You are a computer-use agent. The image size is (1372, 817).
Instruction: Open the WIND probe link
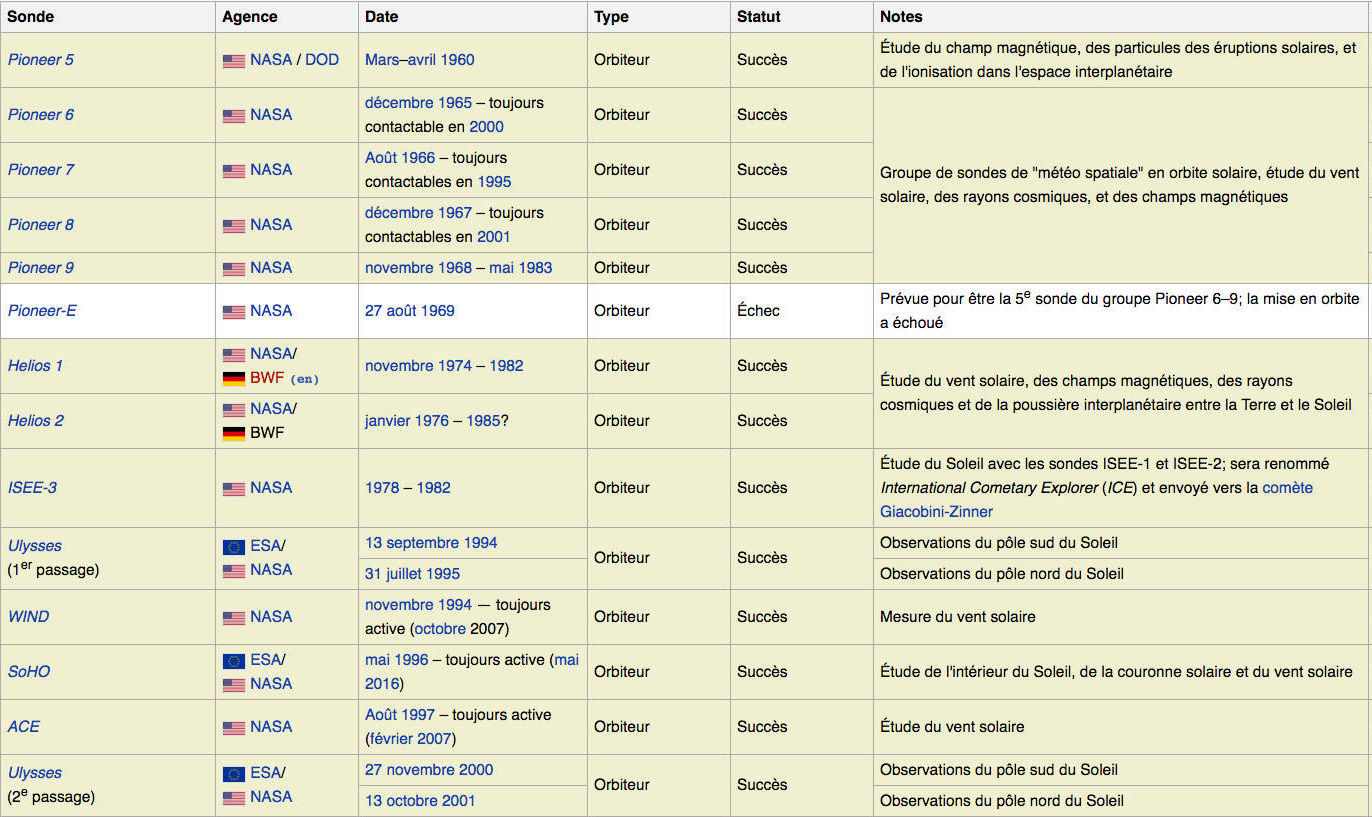(28, 617)
